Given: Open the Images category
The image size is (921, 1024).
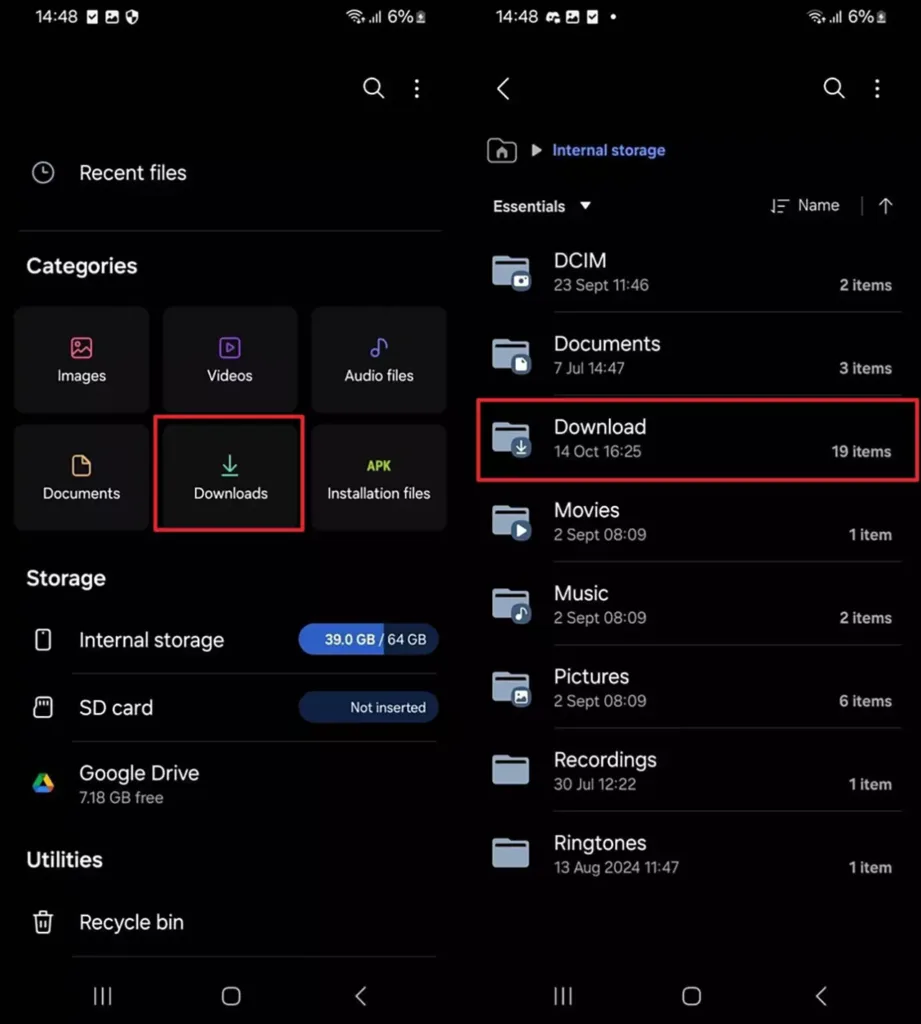Looking at the screenshot, I should (x=82, y=359).
